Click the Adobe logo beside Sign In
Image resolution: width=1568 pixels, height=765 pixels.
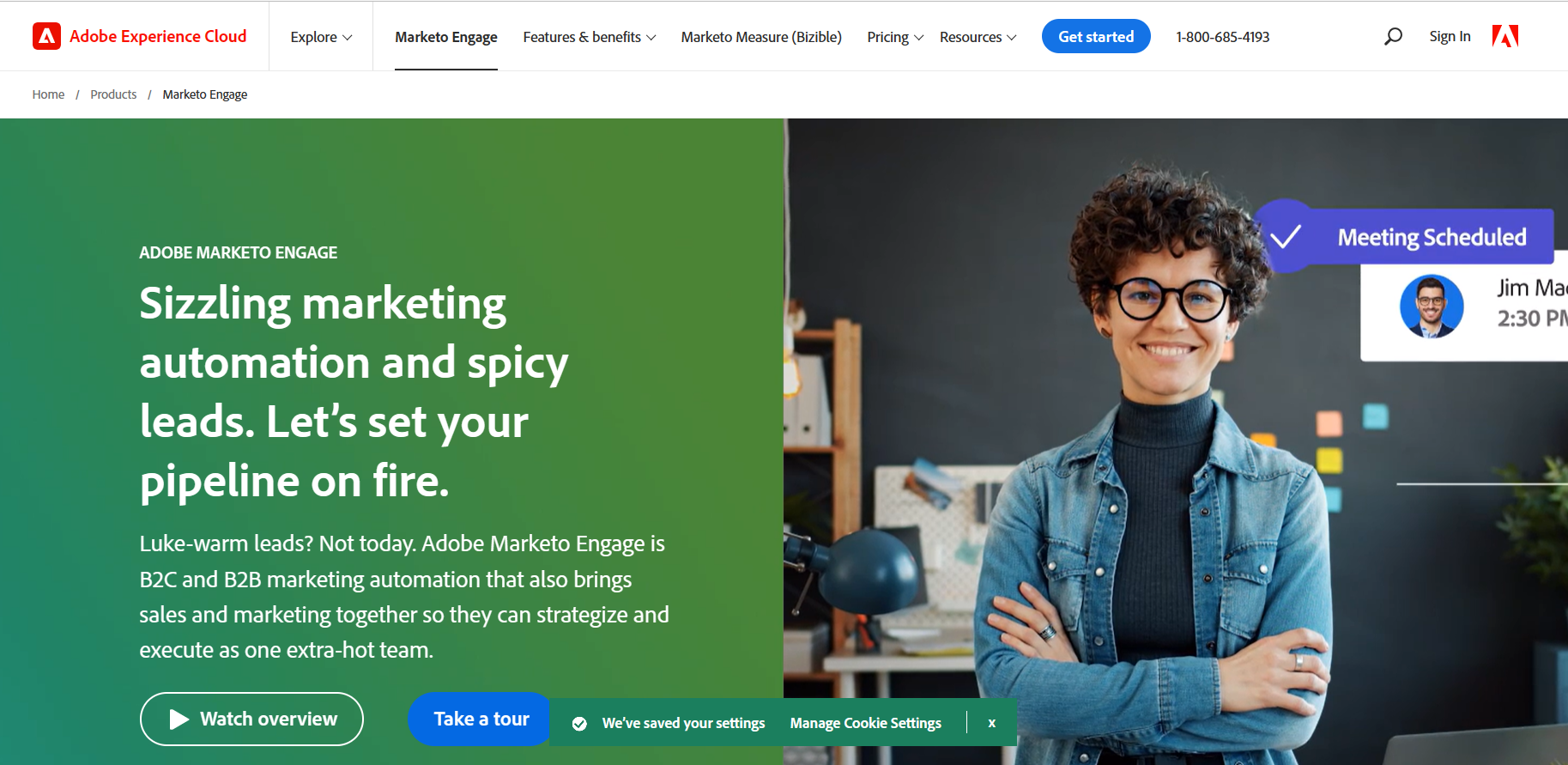(1505, 36)
